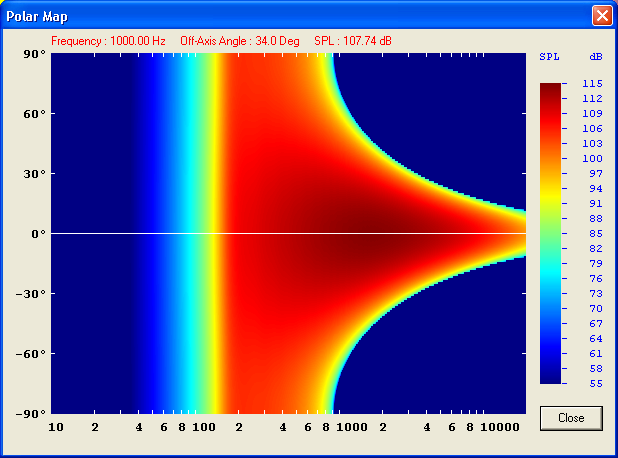Click the 85 dB scale label

pyautogui.click(x=596, y=234)
